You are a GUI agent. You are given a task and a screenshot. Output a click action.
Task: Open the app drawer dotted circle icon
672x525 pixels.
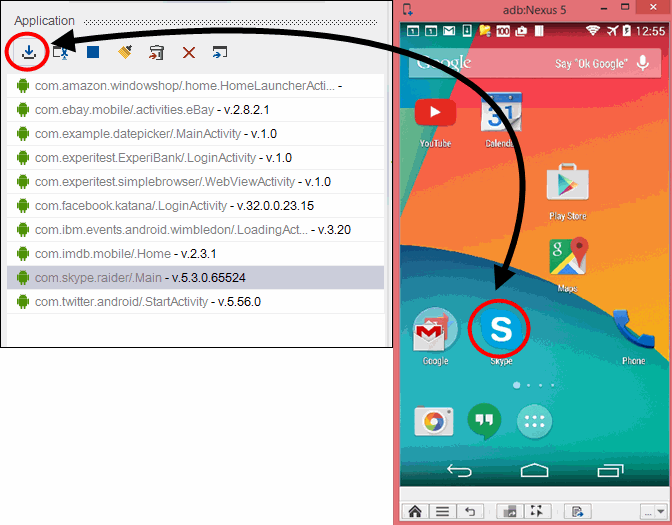pyautogui.click(x=534, y=421)
